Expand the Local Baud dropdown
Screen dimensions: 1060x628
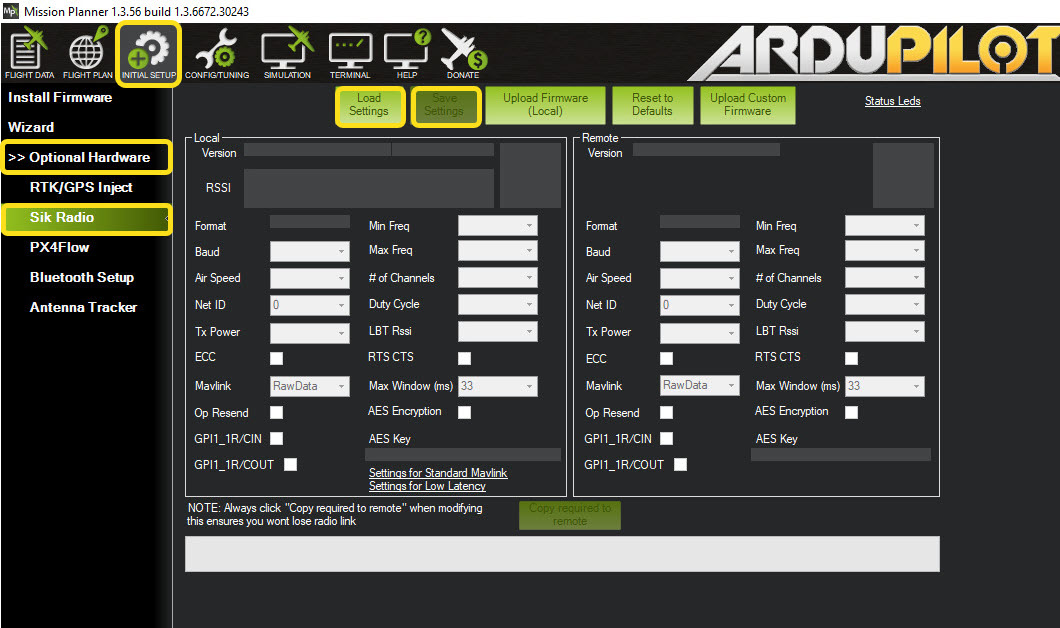point(310,252)
